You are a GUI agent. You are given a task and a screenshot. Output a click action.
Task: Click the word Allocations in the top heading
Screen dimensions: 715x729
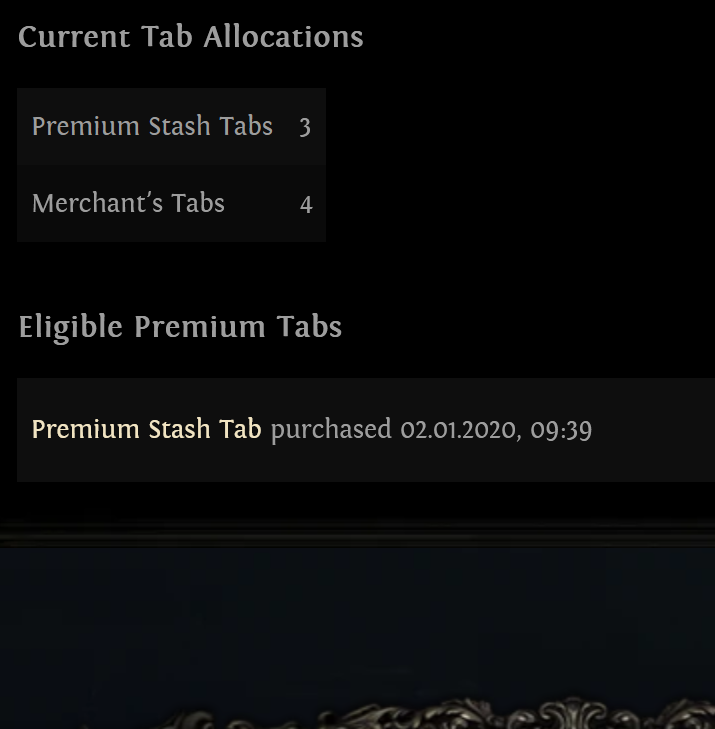tap(284, 37)
